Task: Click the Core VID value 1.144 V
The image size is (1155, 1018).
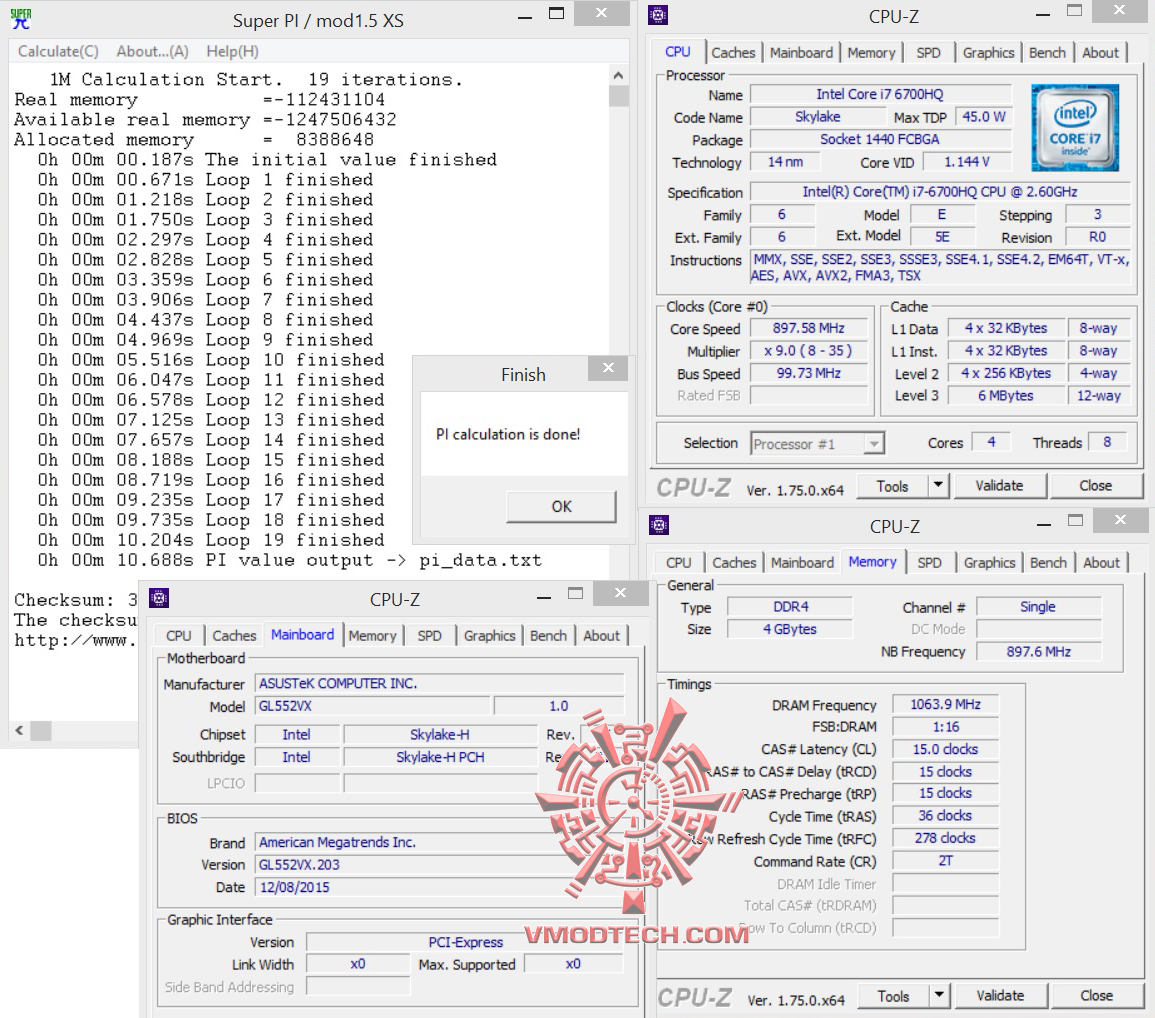Action: pyautogui.click(x=967, y=162)
